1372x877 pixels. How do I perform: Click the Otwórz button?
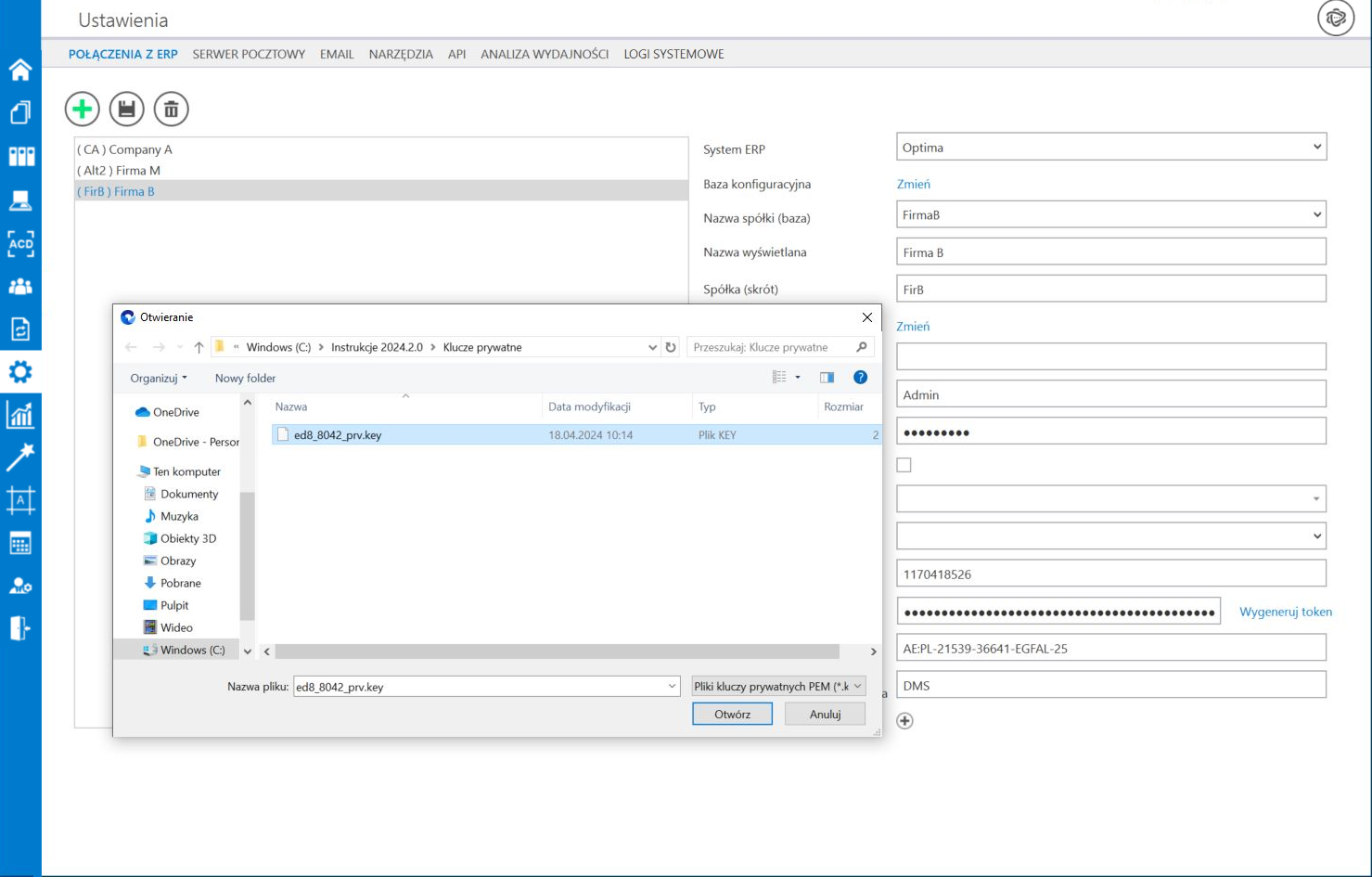tap(732, 714)
